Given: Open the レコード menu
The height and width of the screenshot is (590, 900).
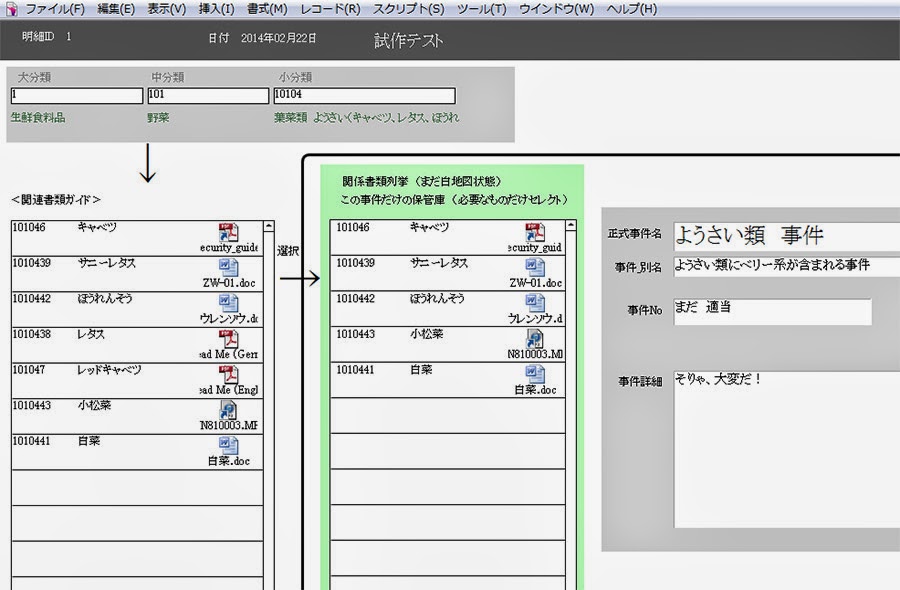Looking at the screenshot, I should point(324,8).
